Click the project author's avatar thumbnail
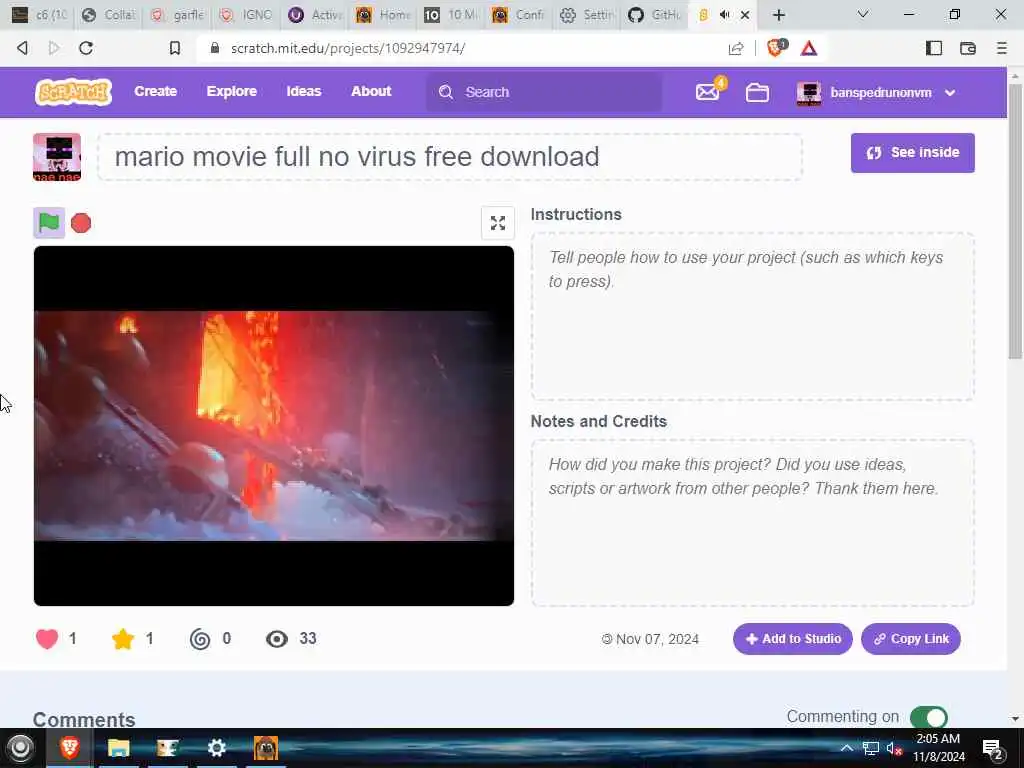Viewport: 1024px width, 768px height. click(x=57, y=157)
